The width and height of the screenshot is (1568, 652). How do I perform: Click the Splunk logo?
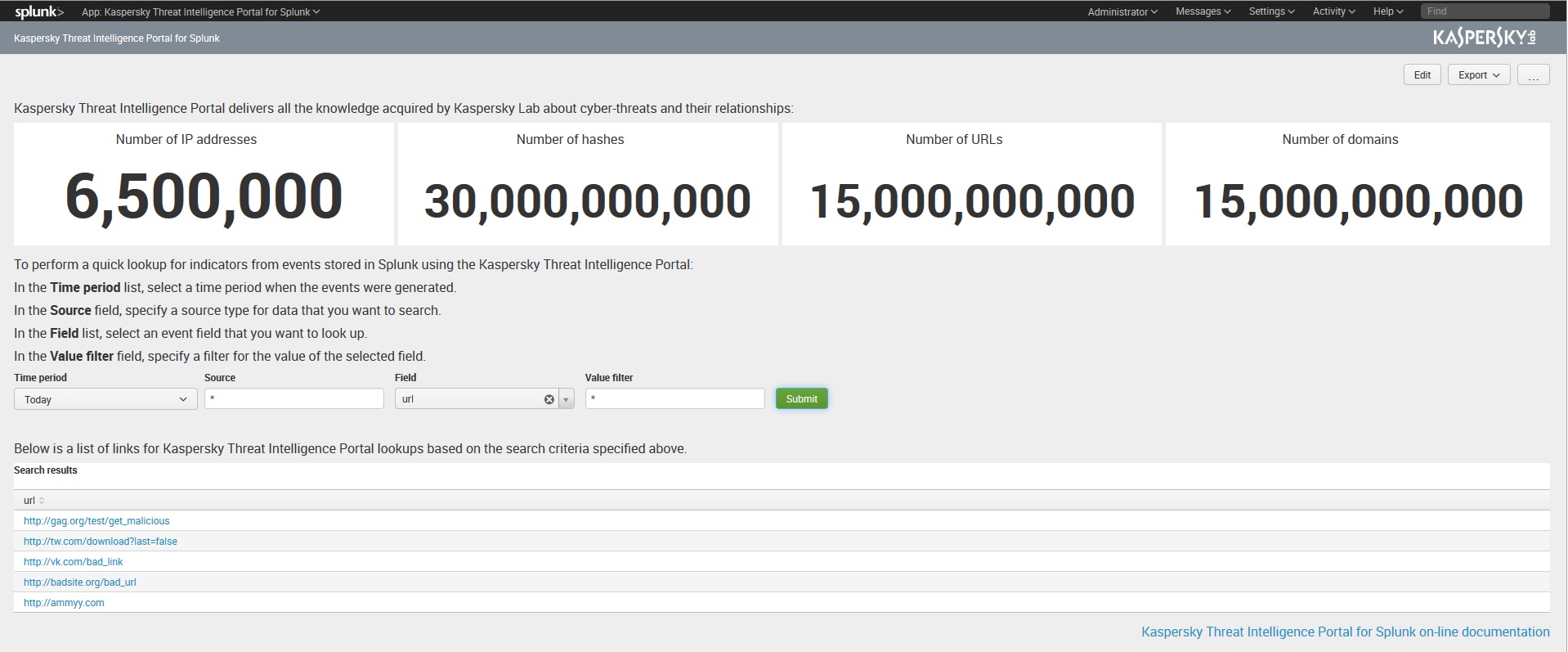tap(38, 11)
